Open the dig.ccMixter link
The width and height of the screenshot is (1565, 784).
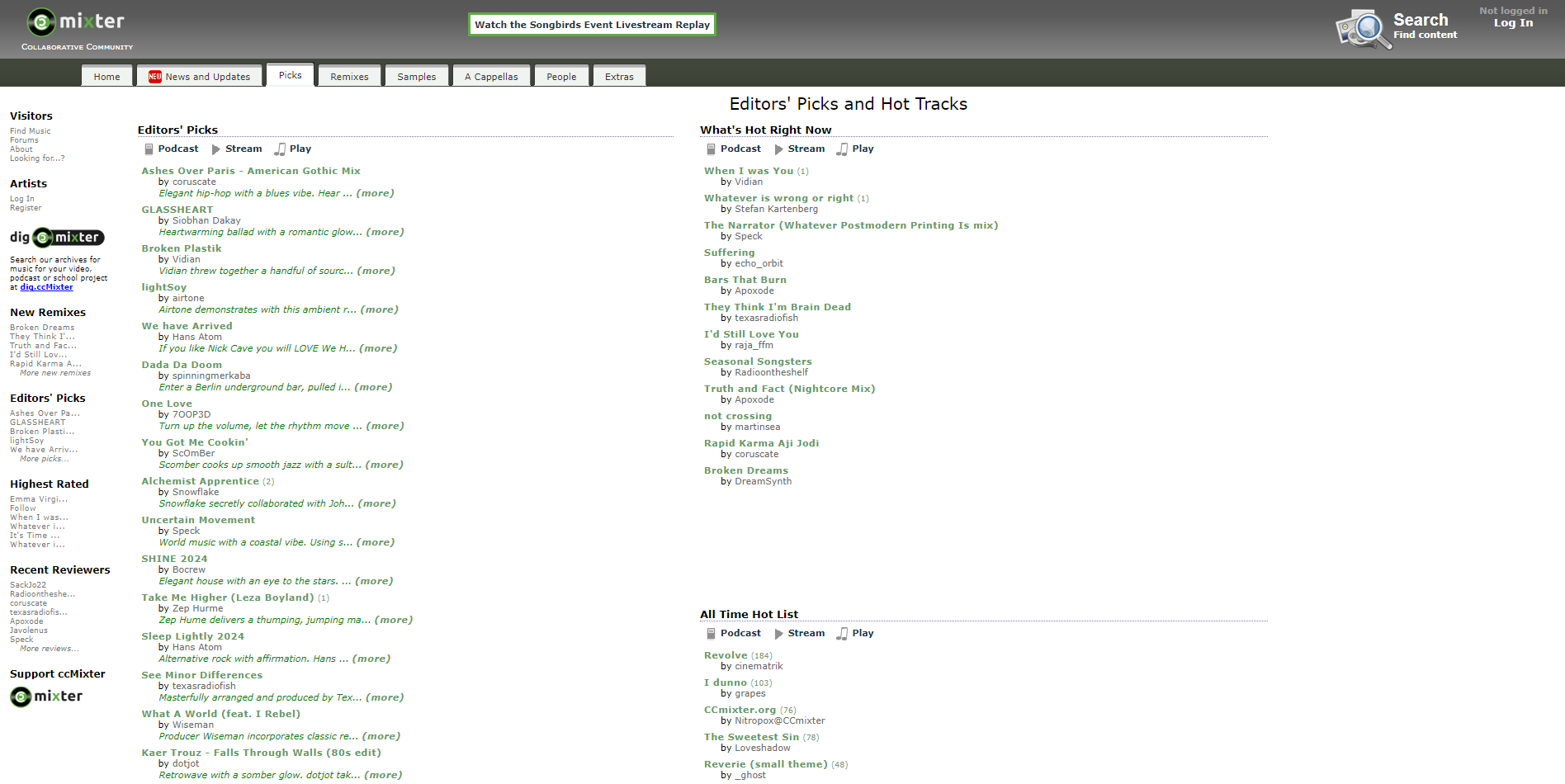[x=45, y=286]
